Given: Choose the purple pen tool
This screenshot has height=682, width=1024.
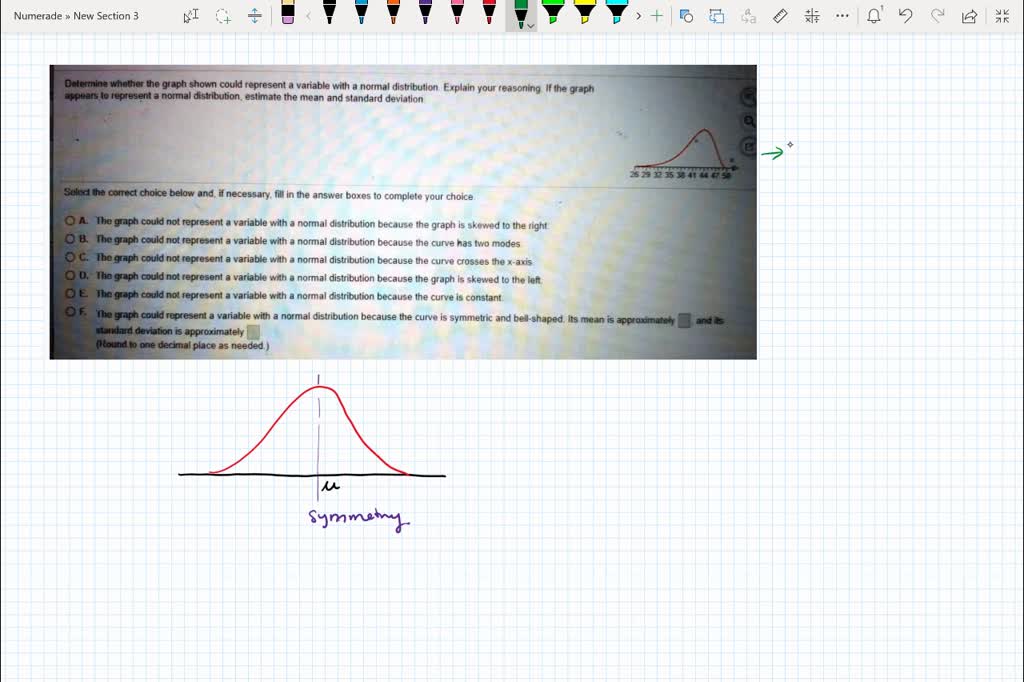Looking at the screenshot, I should point(425,15).
